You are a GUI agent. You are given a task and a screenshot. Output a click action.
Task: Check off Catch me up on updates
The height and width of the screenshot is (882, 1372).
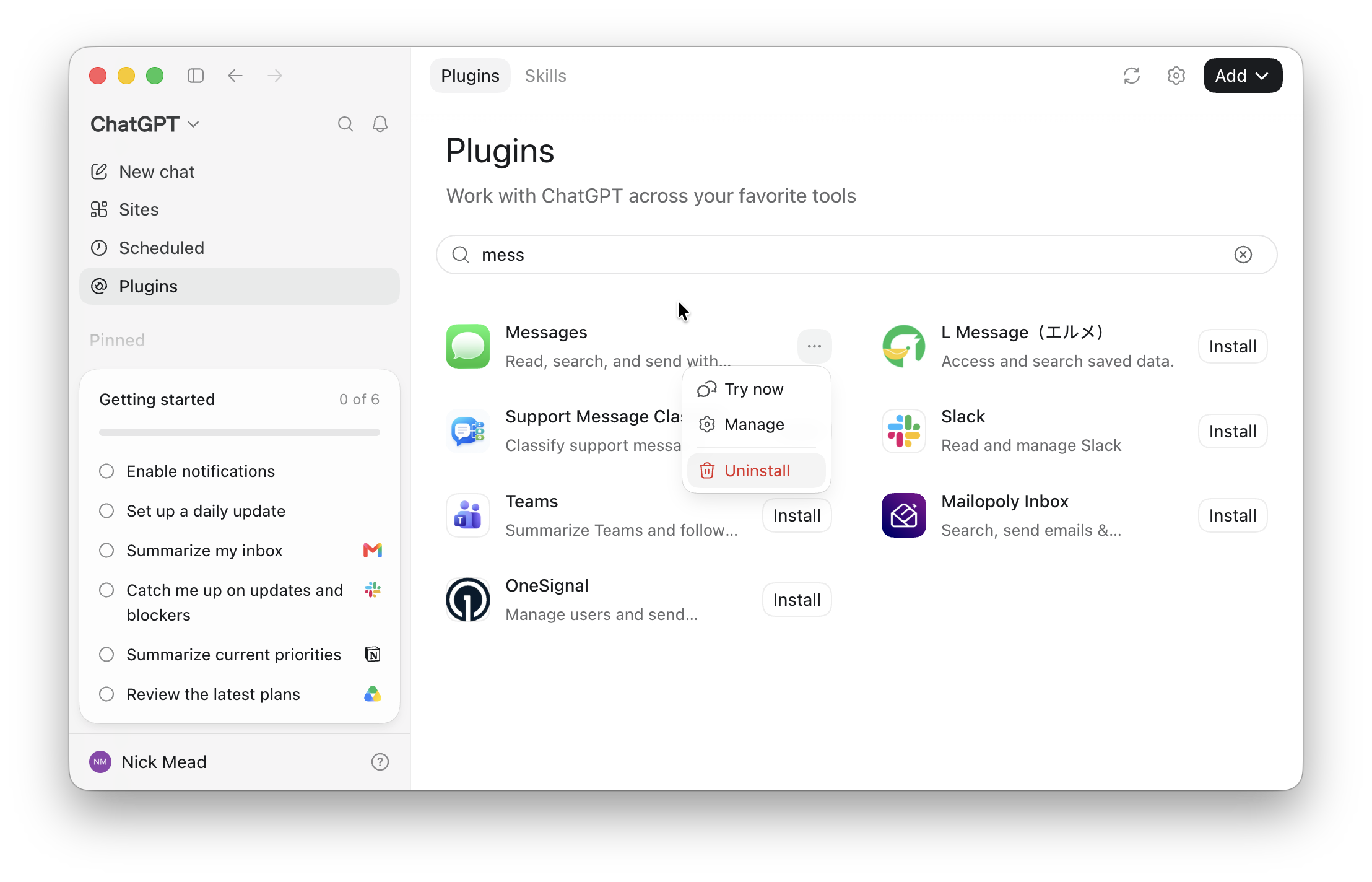click(x=106, y=590)
